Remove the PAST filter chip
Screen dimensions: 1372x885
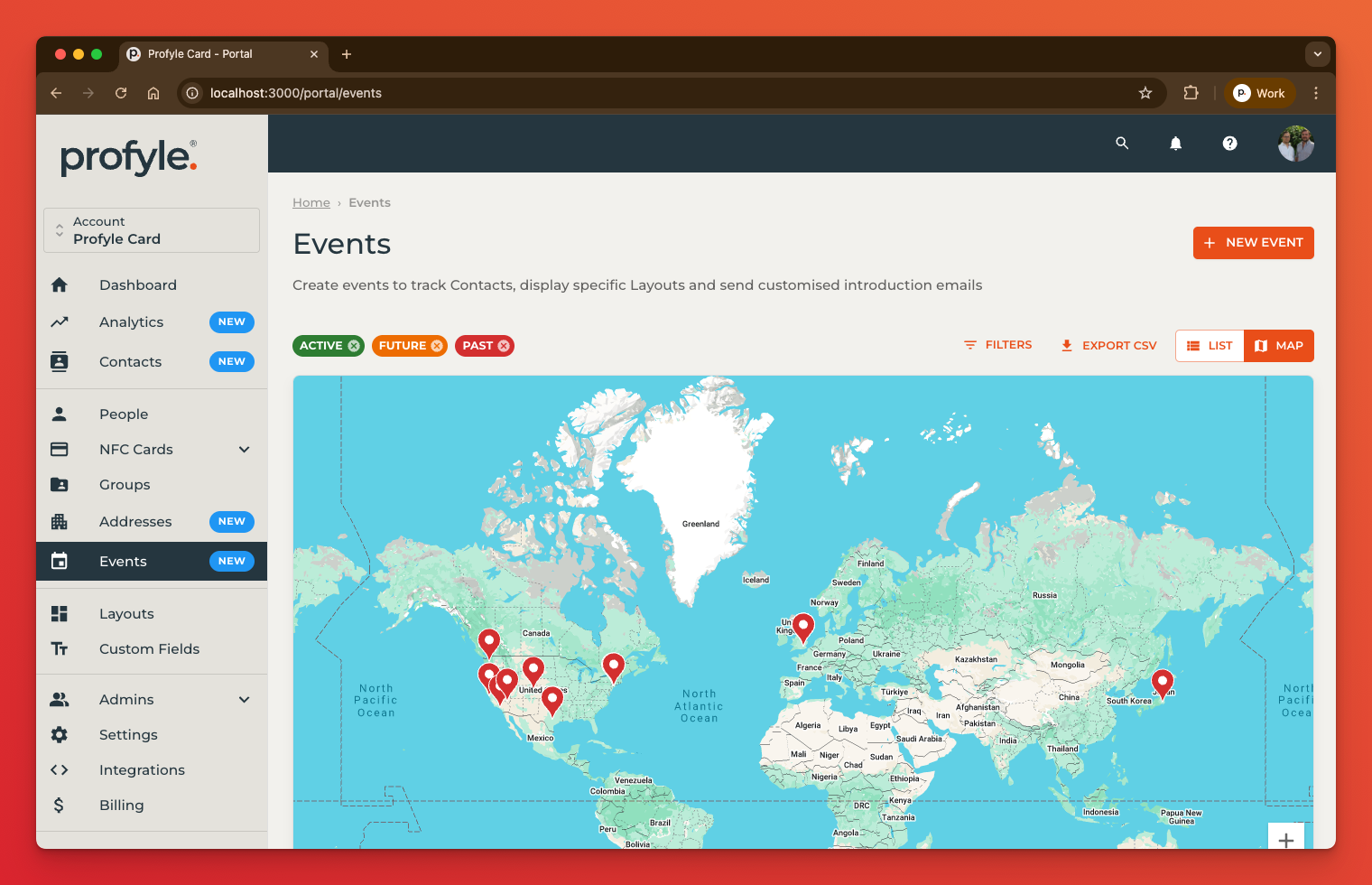tap(504, 346)
